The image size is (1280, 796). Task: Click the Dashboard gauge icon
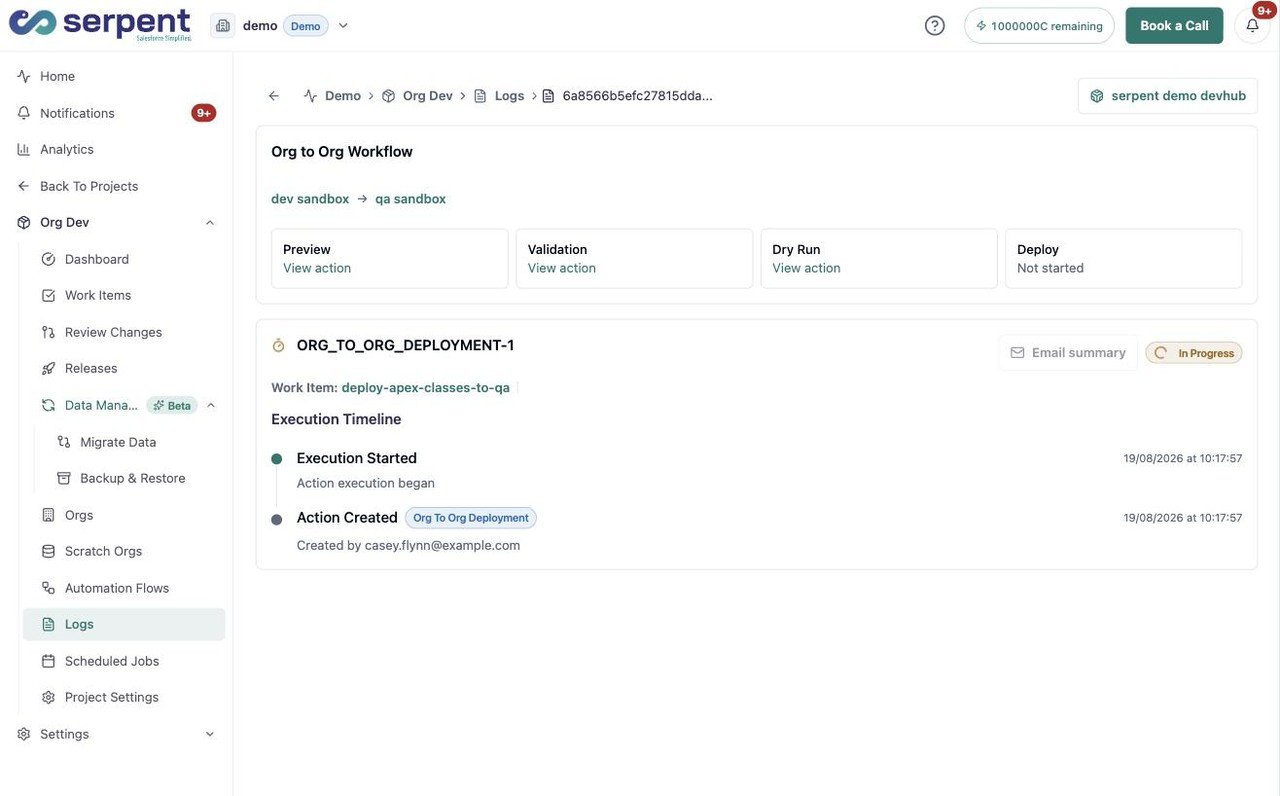48,259
